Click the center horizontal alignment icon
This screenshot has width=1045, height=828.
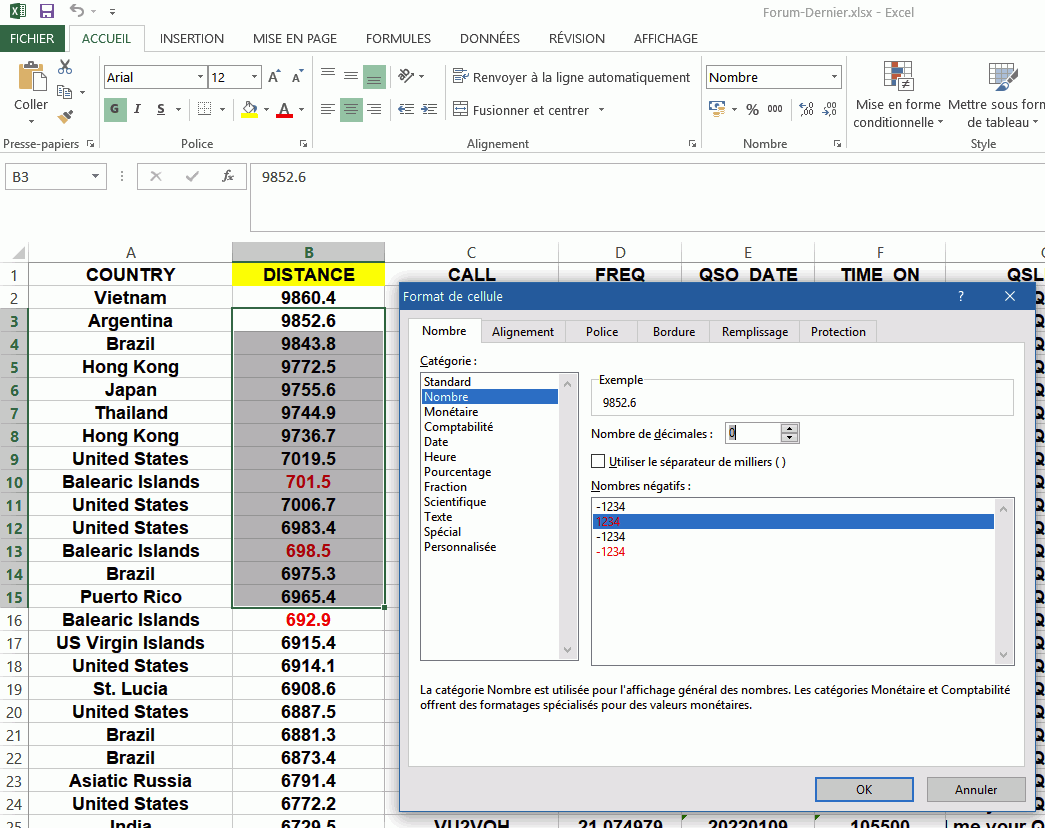(351, 110)
